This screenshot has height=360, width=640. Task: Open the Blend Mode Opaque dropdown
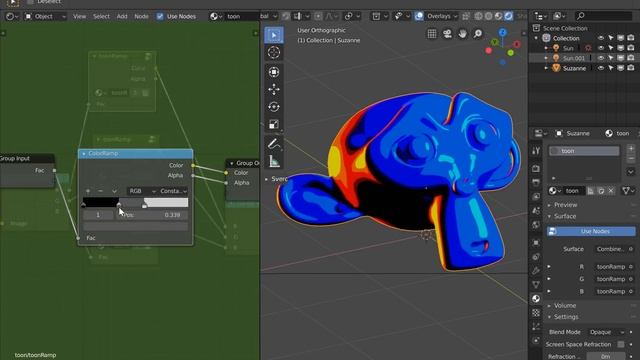606,332
